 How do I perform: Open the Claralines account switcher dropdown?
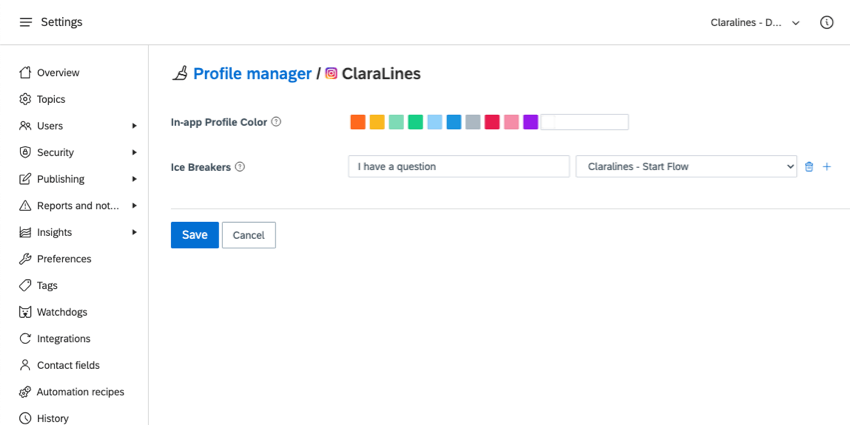tap(755, 23)
